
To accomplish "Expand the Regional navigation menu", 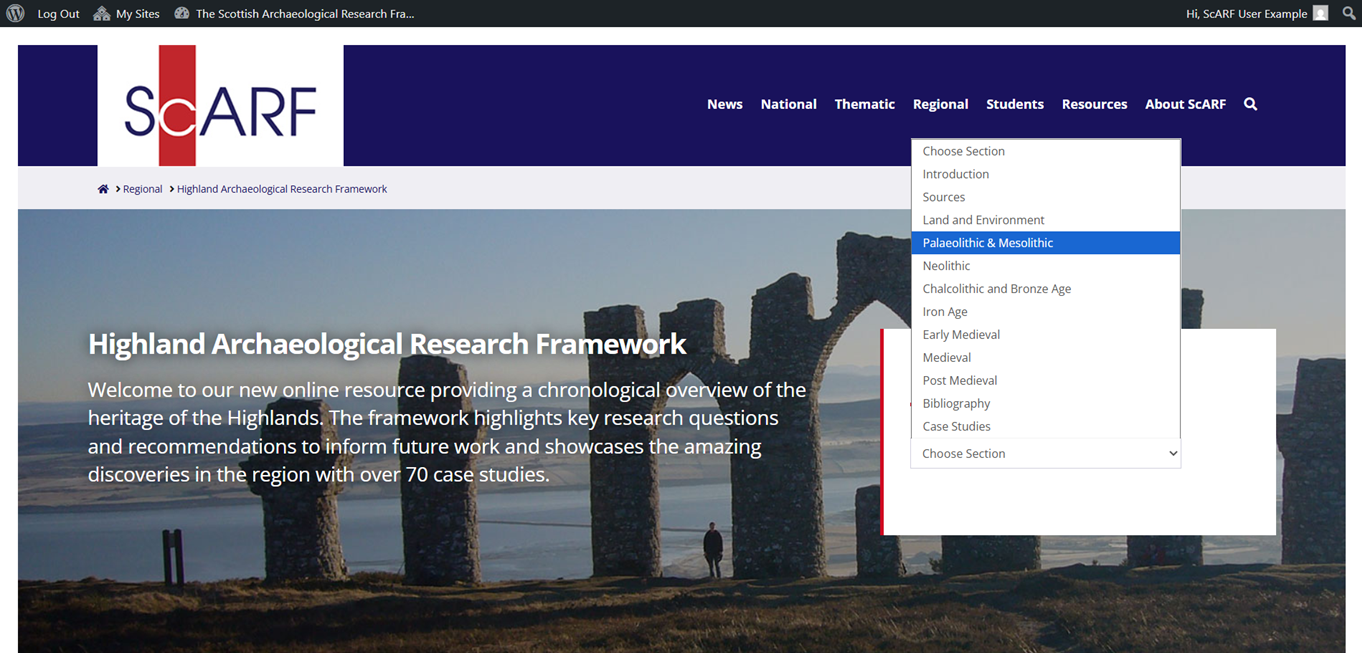I will coord(940,104).
